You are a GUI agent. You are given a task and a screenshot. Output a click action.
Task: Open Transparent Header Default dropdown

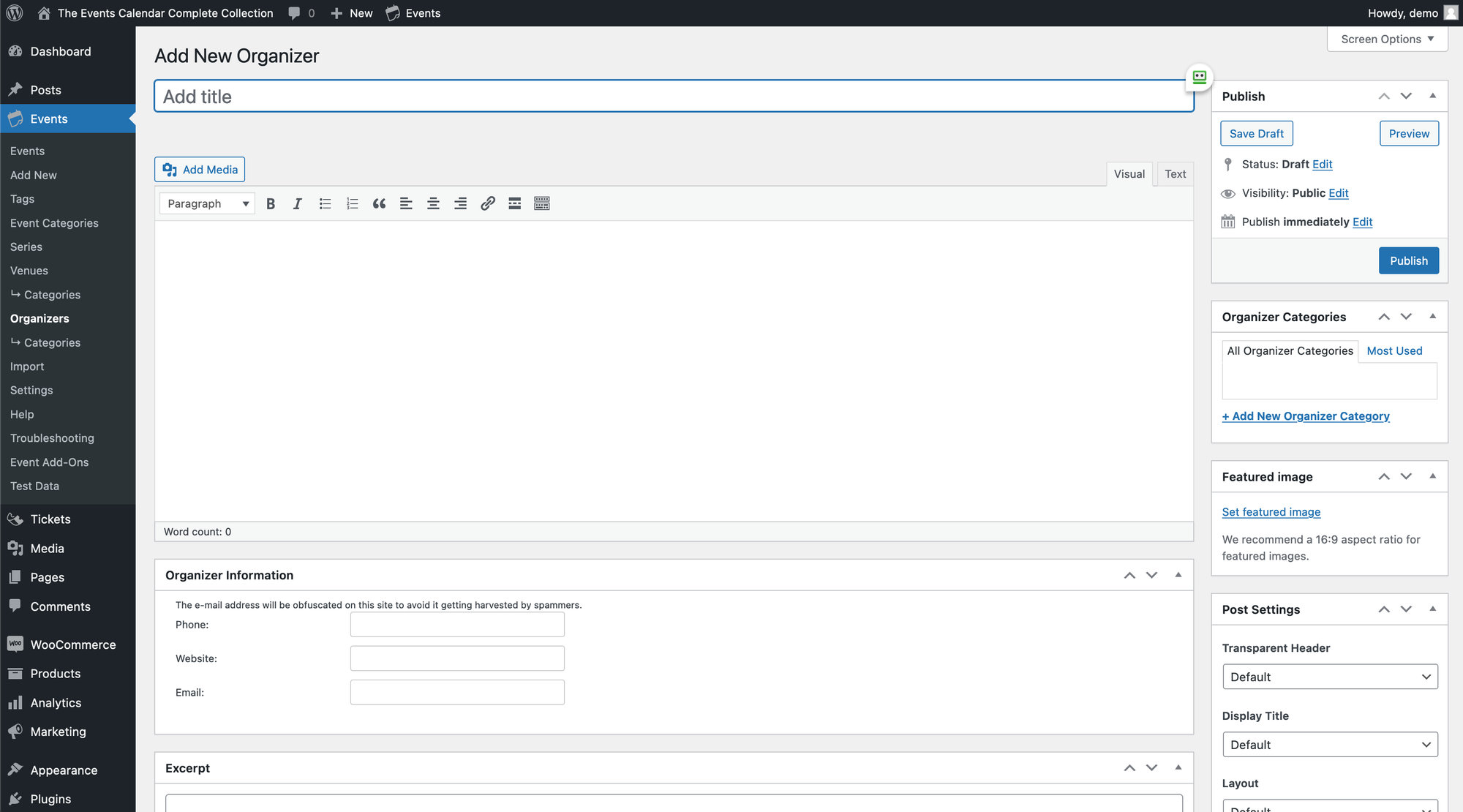[x=1330, y=677]
